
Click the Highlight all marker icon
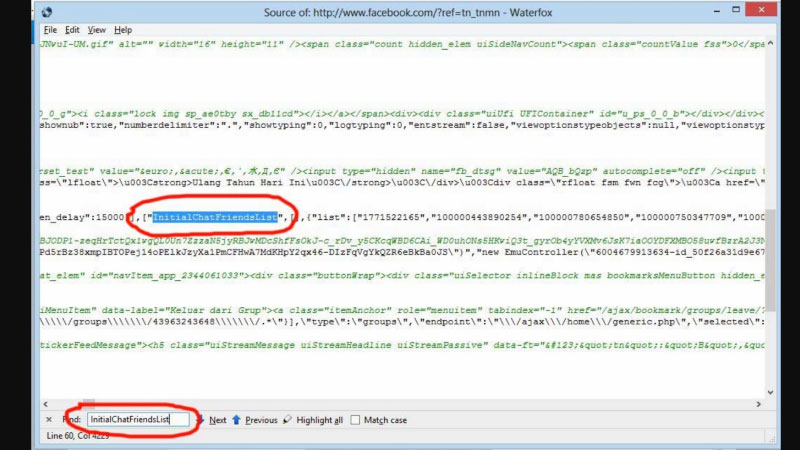click(286, 420)
